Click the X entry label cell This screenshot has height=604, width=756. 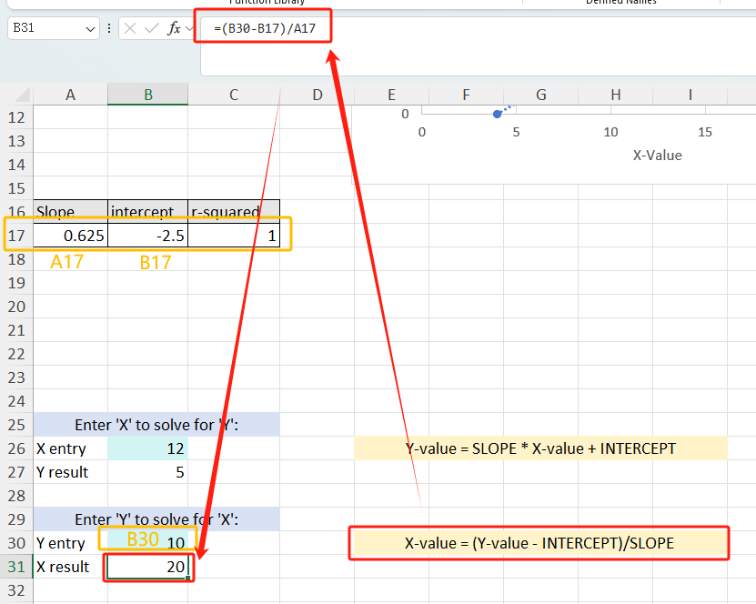pos(70,449)
